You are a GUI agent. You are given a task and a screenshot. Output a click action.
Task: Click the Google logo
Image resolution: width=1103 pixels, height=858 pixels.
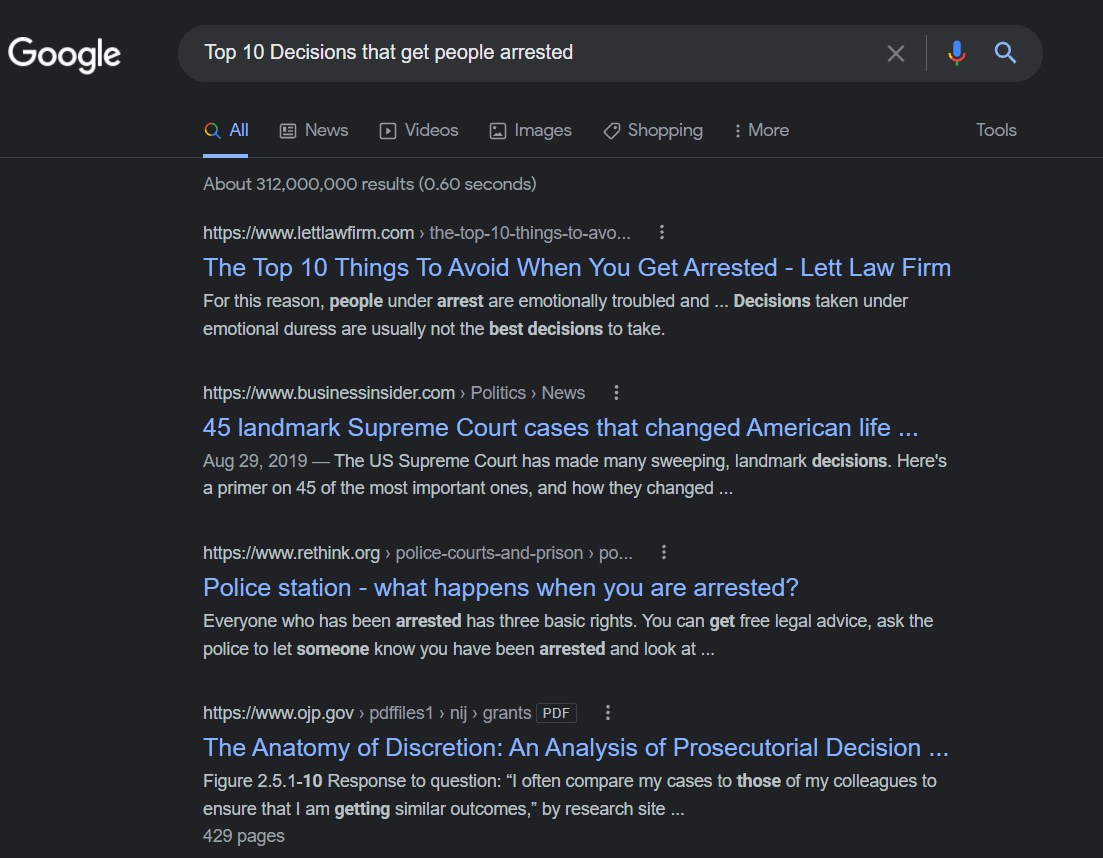click(x=65, y=53)
